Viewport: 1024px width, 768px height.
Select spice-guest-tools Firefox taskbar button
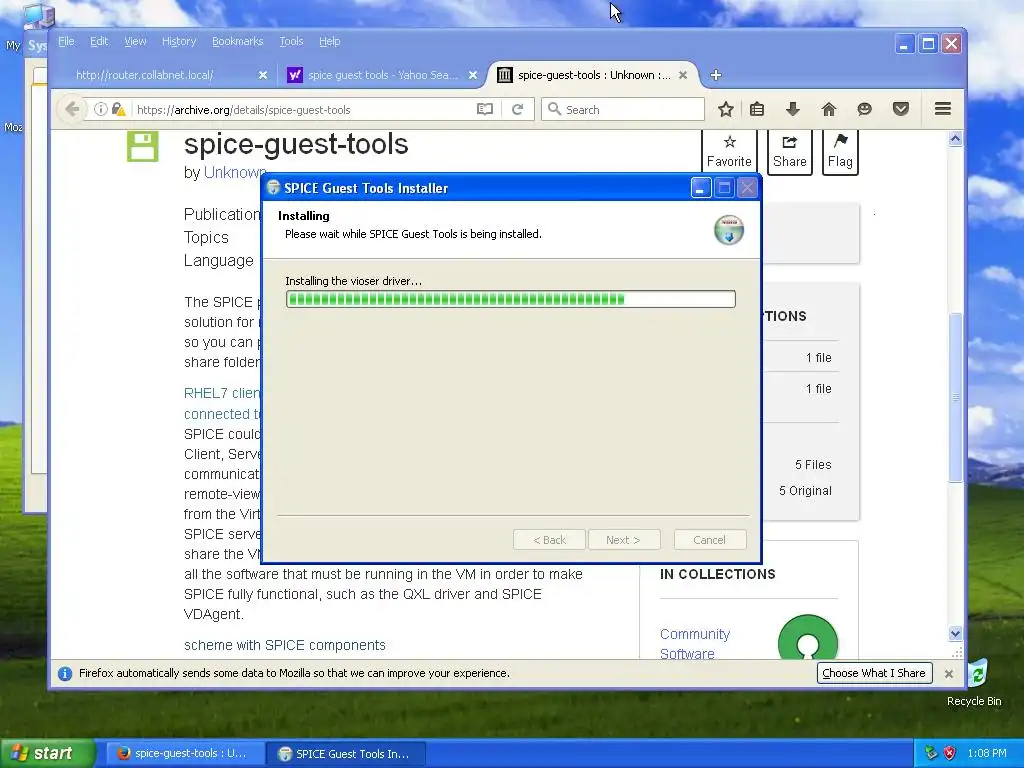coord(185,754)
